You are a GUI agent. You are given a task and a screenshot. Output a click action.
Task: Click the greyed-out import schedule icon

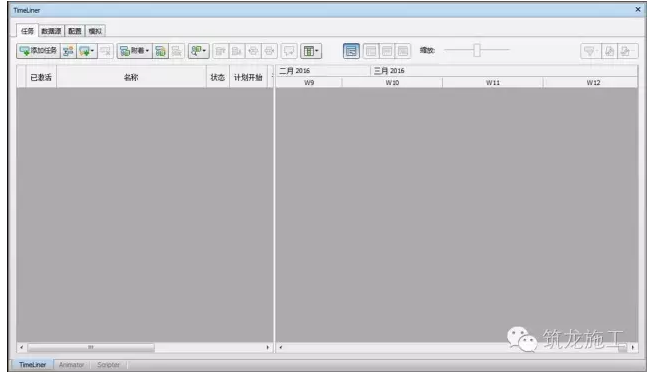point(609,51)
